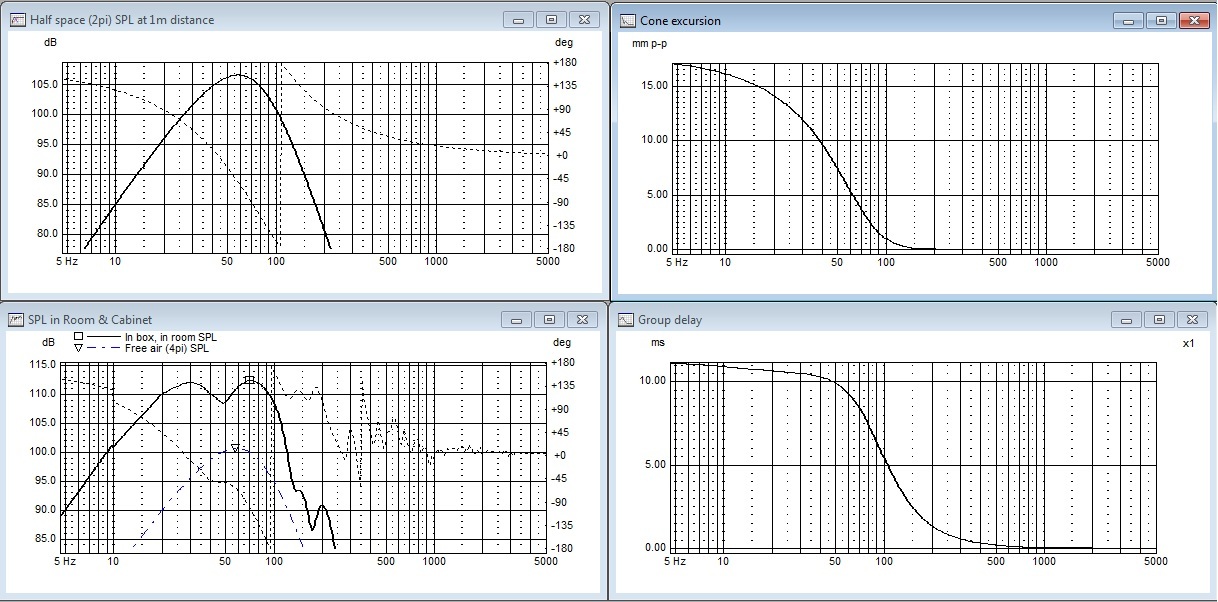Activate the Half space SPL title bar text
The height and width of the screenshot is (602, 1218).
[x=122, y=20]
